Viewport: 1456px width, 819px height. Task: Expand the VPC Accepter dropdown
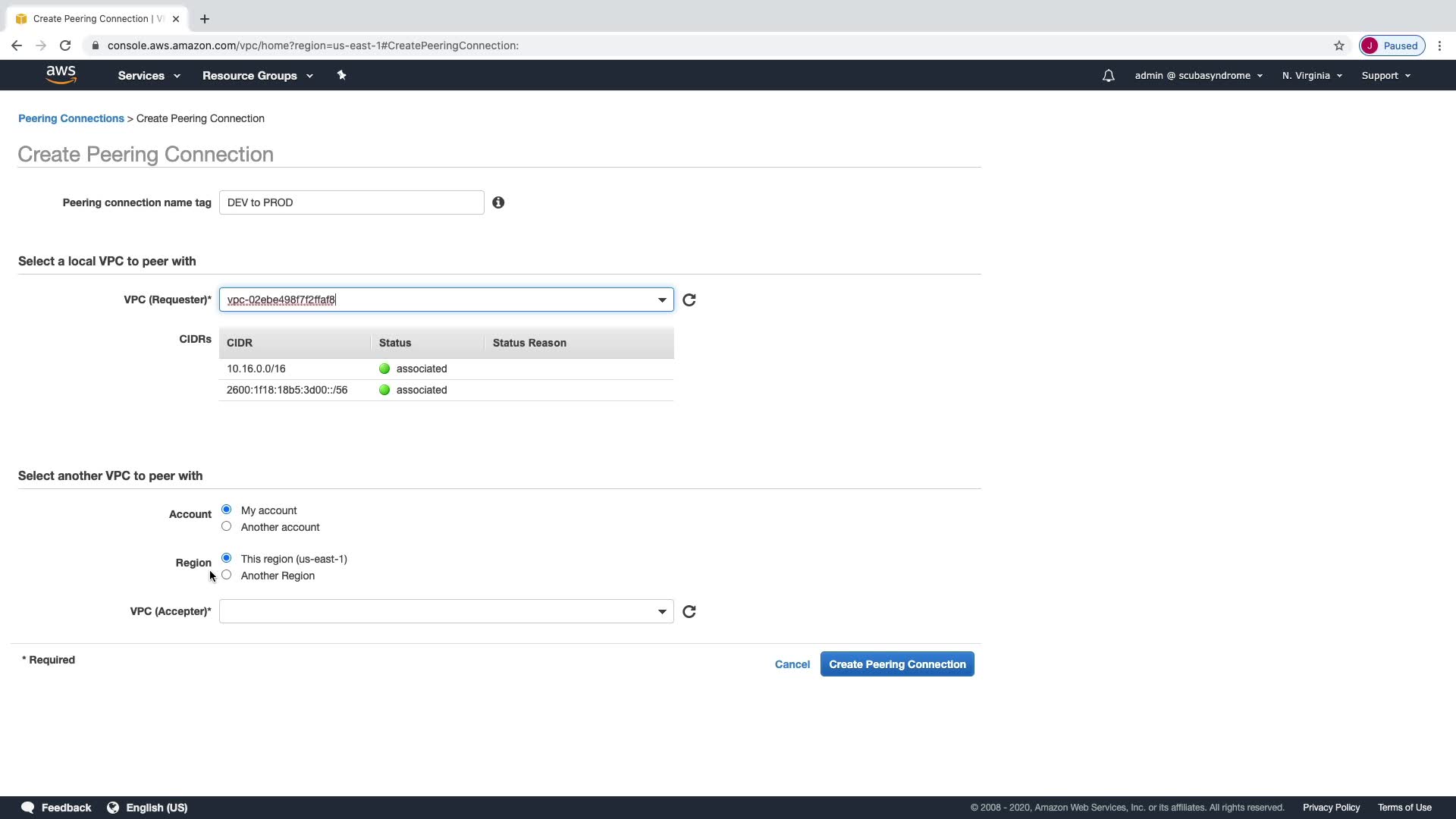(661, 612)
